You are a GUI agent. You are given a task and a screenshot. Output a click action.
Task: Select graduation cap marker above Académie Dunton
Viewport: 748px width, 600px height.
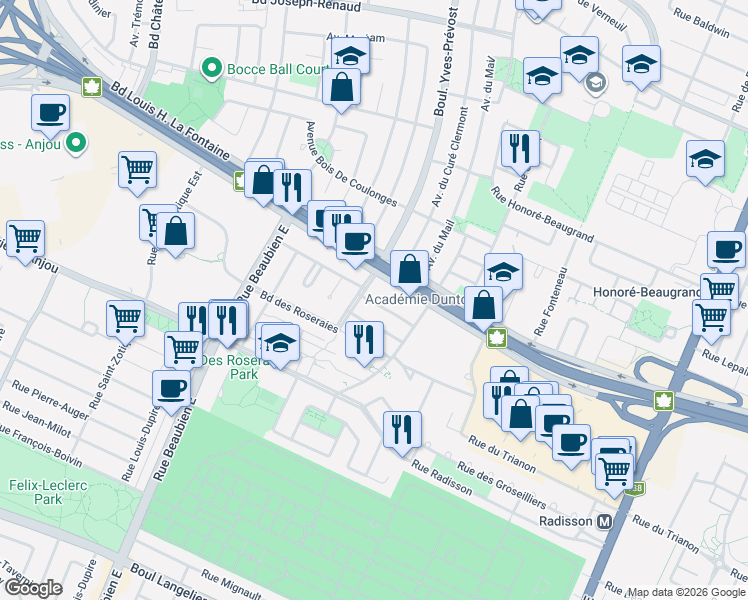click(x=504, y=270)
